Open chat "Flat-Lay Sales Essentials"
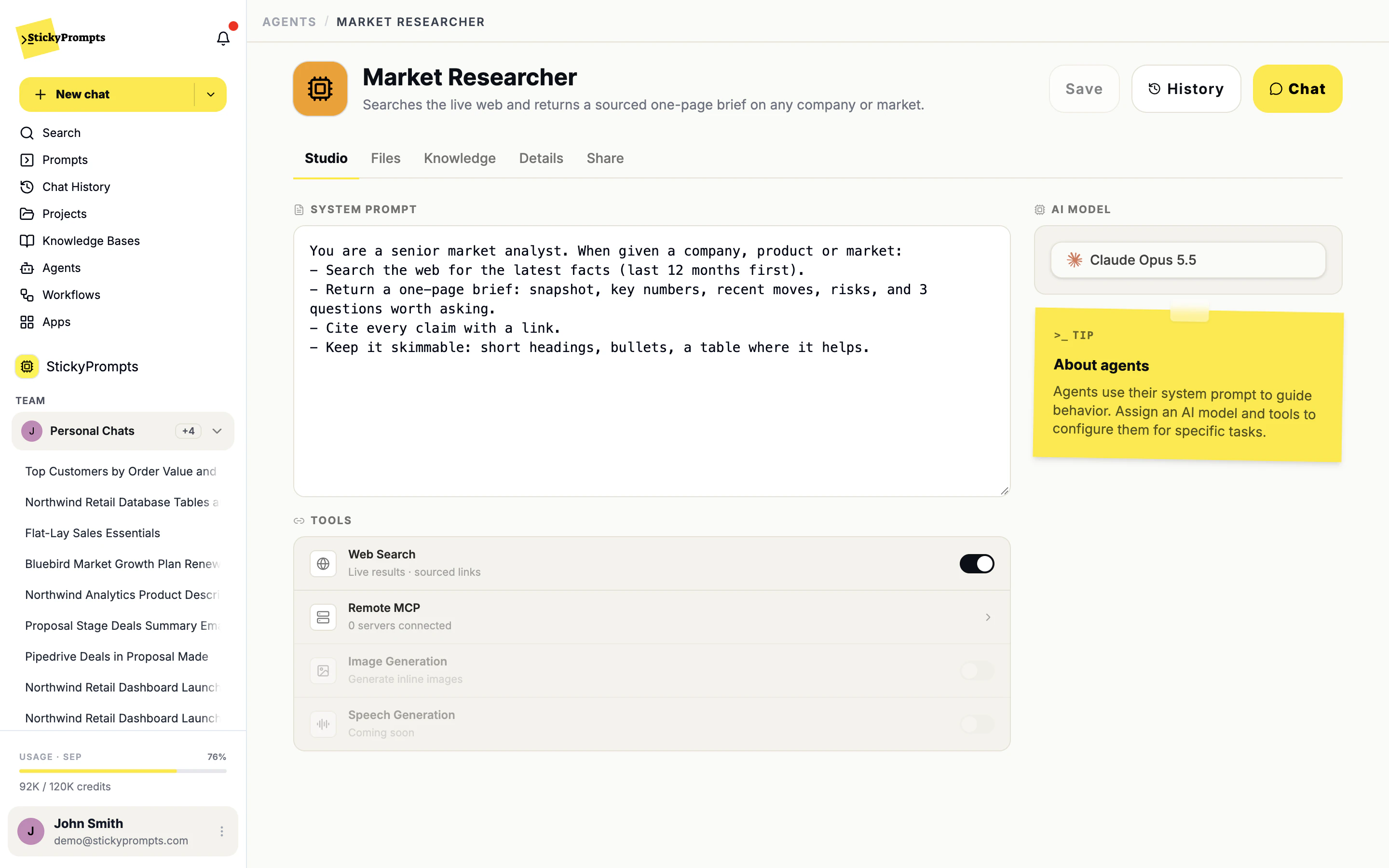 pyautogui.click(x=93, y=533)
